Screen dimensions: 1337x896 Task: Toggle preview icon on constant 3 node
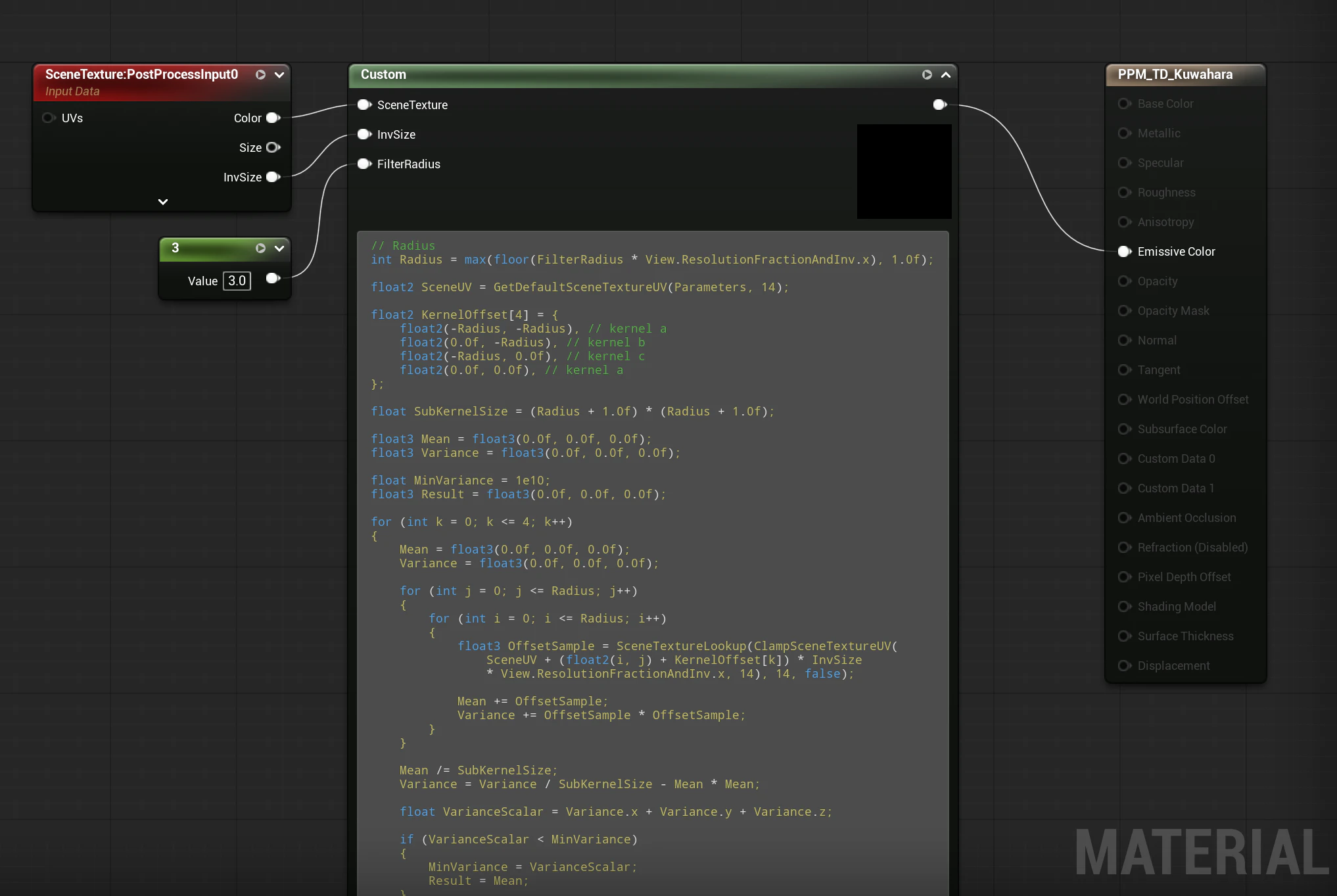tap(260, 248)
